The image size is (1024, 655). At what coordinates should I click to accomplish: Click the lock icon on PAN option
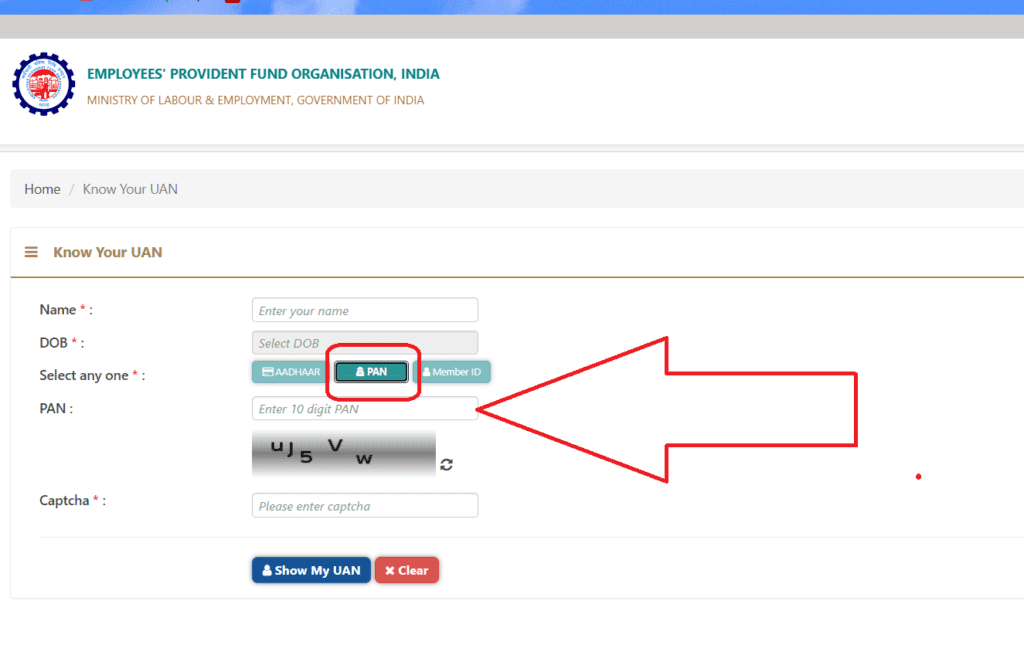[360, 372]
